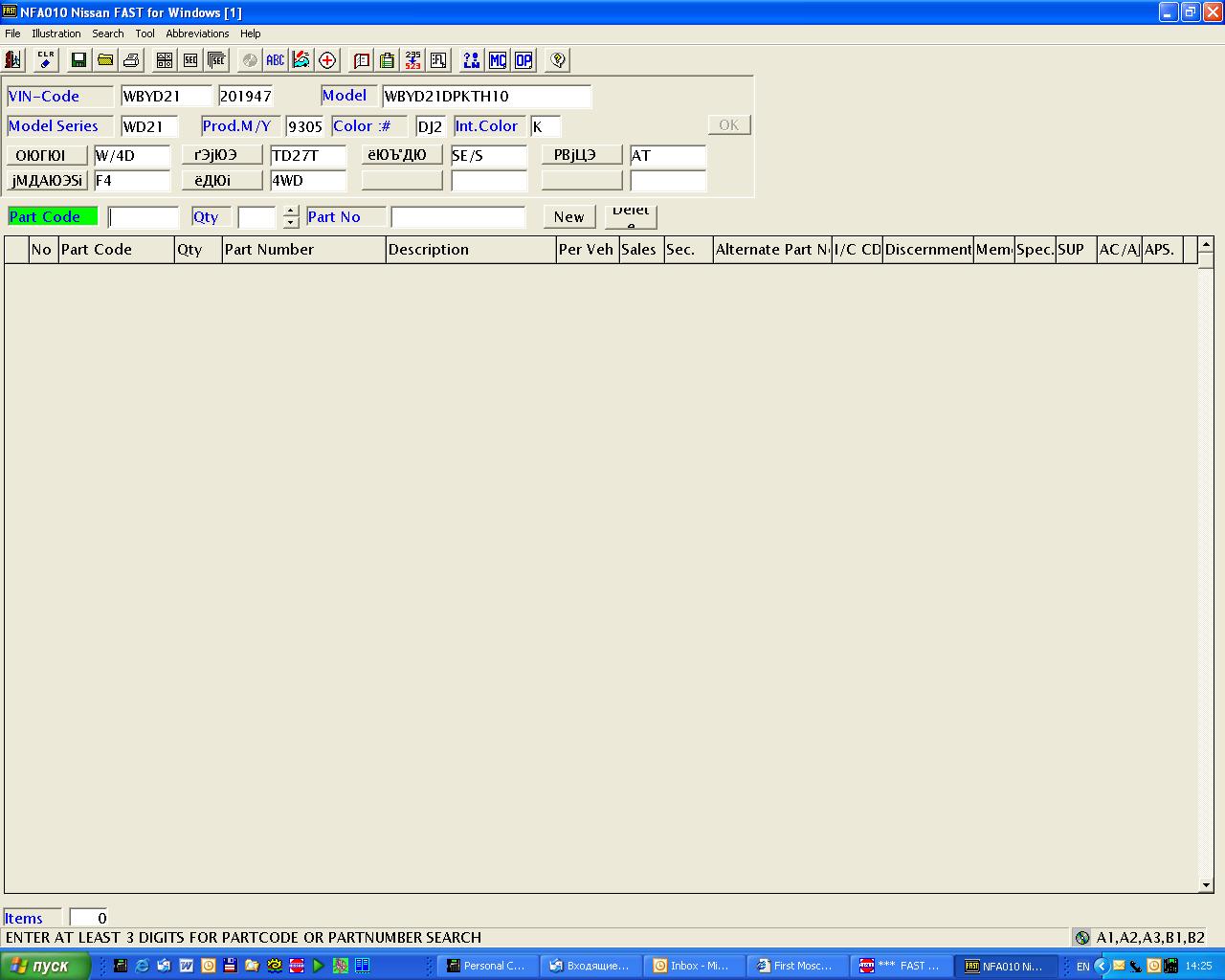Click the CLR clear eraser icon
1225x980 pixels.
click(x=46, y=60)
